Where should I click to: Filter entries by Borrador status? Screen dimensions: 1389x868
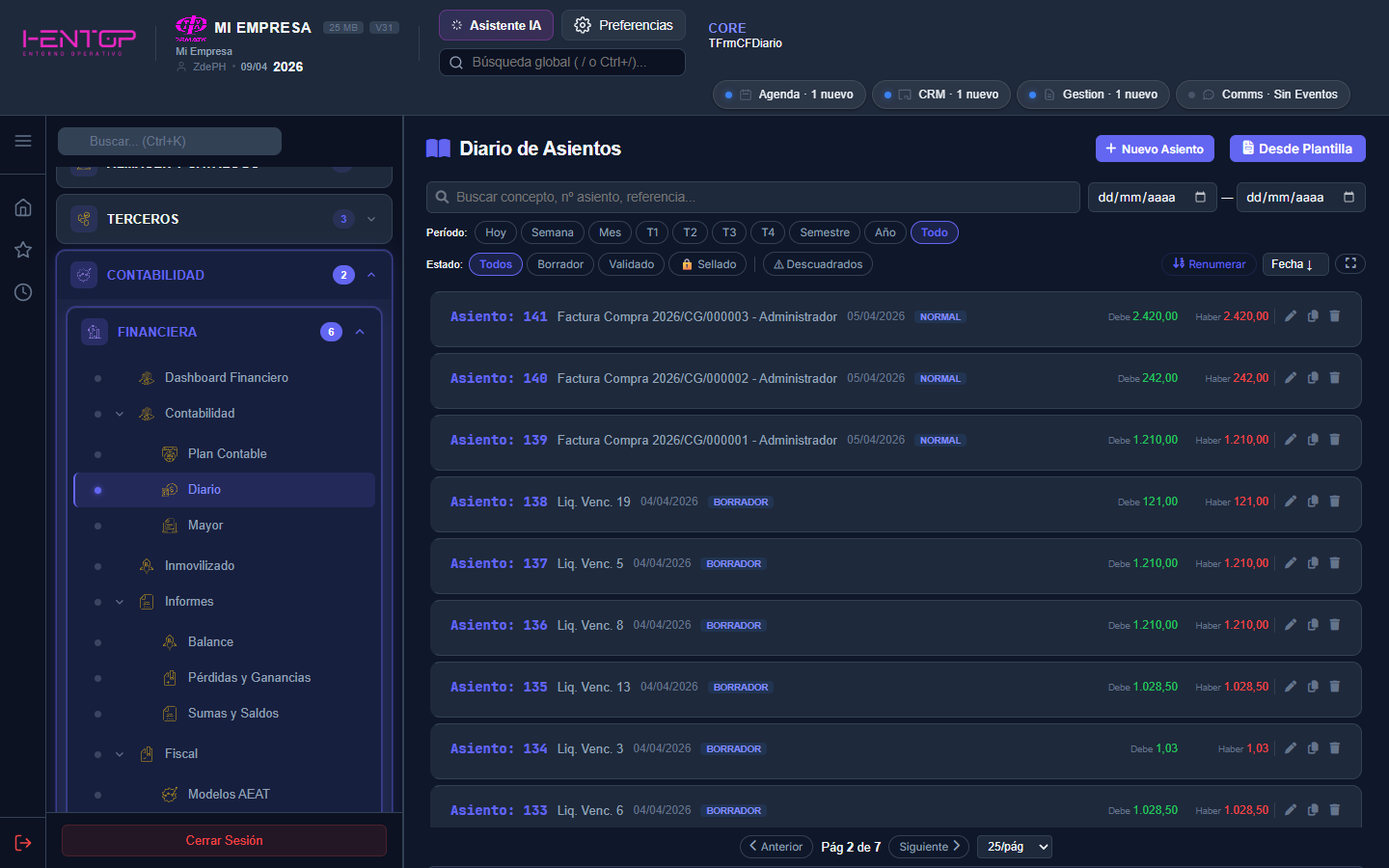(560, 264)
